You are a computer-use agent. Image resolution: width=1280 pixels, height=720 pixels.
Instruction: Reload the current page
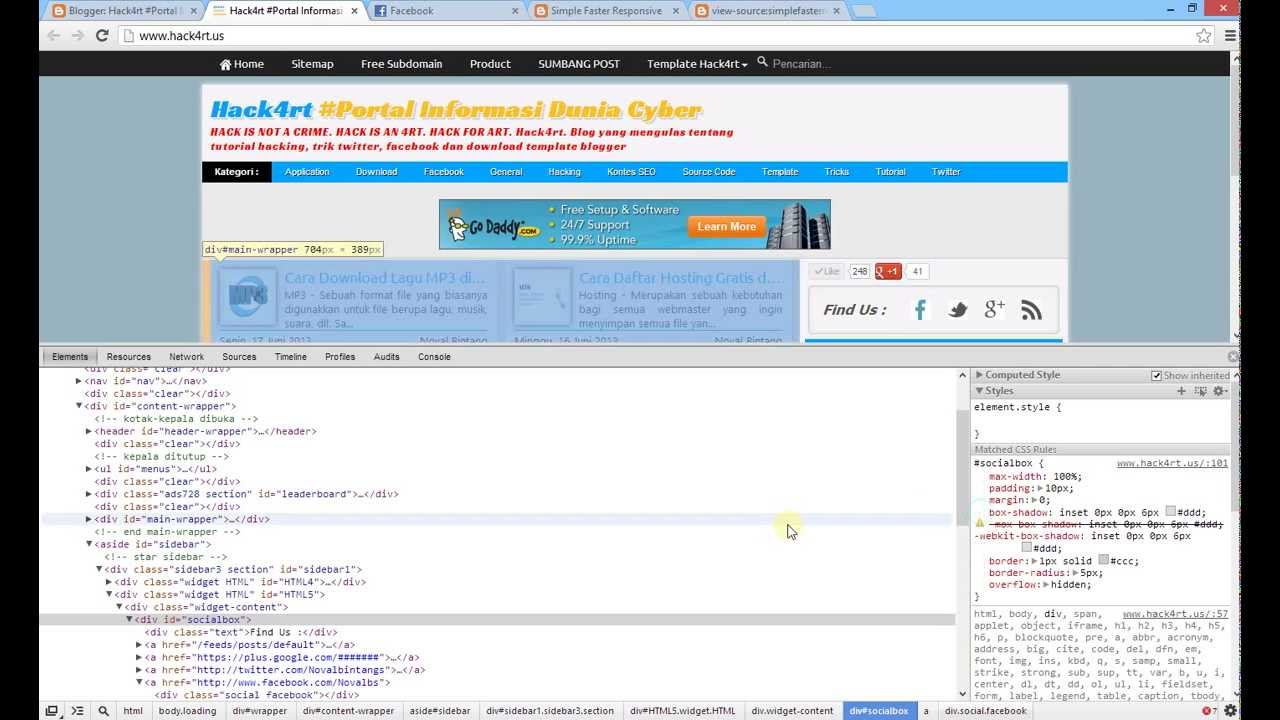102,36
